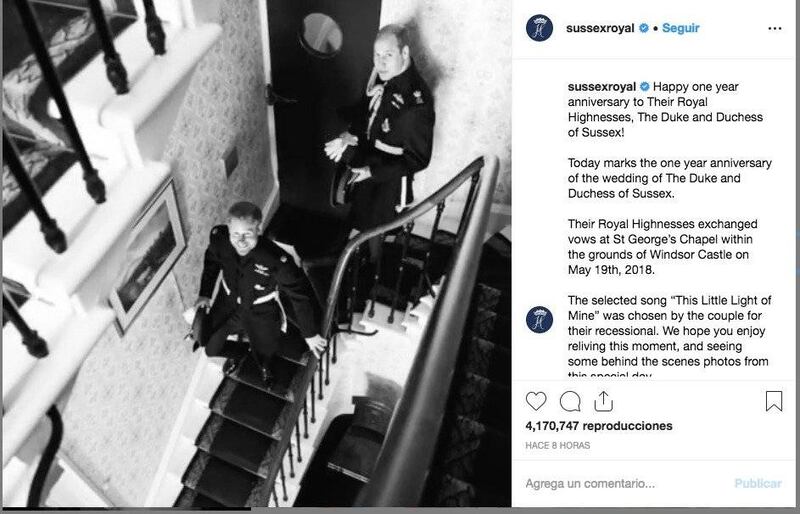Open sussexroyal profile picture in header
This screenshot has height=514, width=800.
(539, 28)
